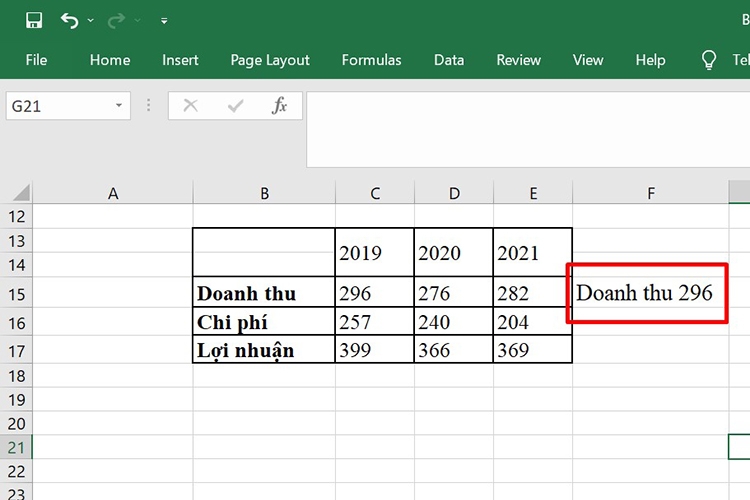
Task: Click inside the formula bar input
Action: click(x=528, y=129)
